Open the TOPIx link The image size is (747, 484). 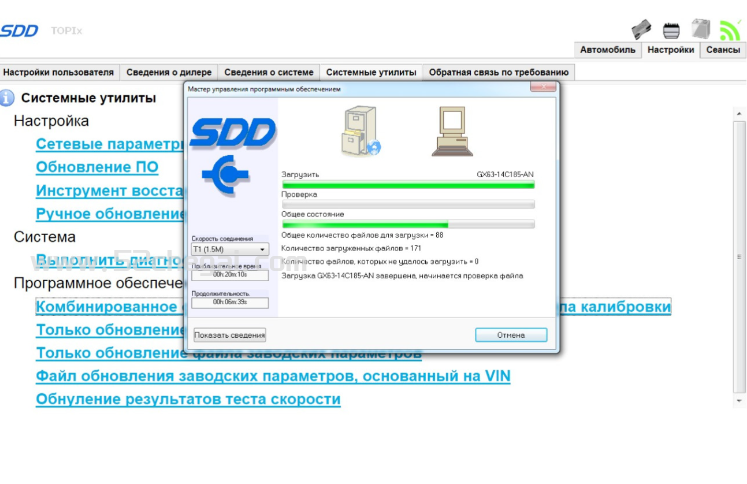[x=67, y=31]
